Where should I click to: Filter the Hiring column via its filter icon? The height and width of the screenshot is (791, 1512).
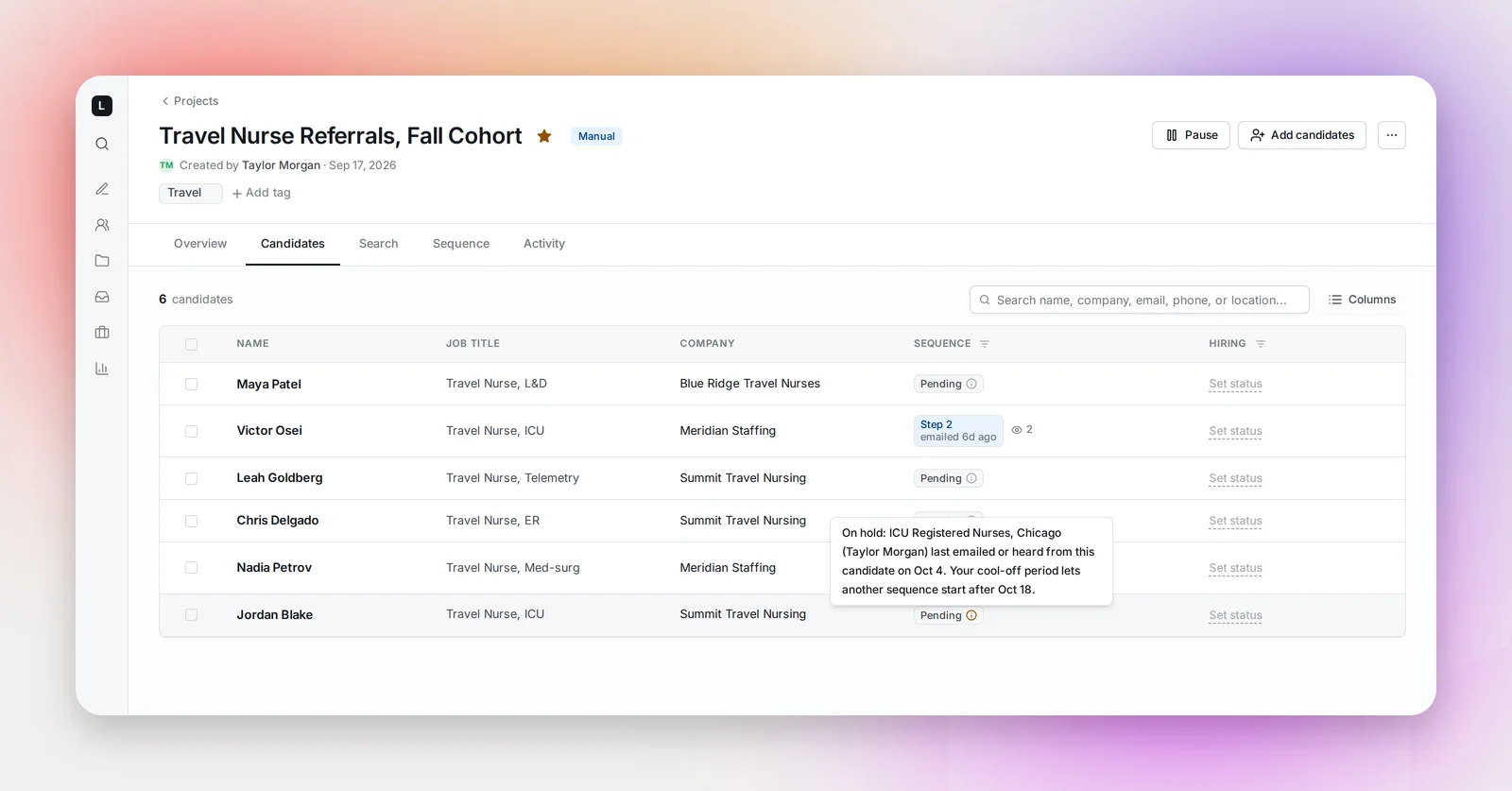click(1261, 344)
